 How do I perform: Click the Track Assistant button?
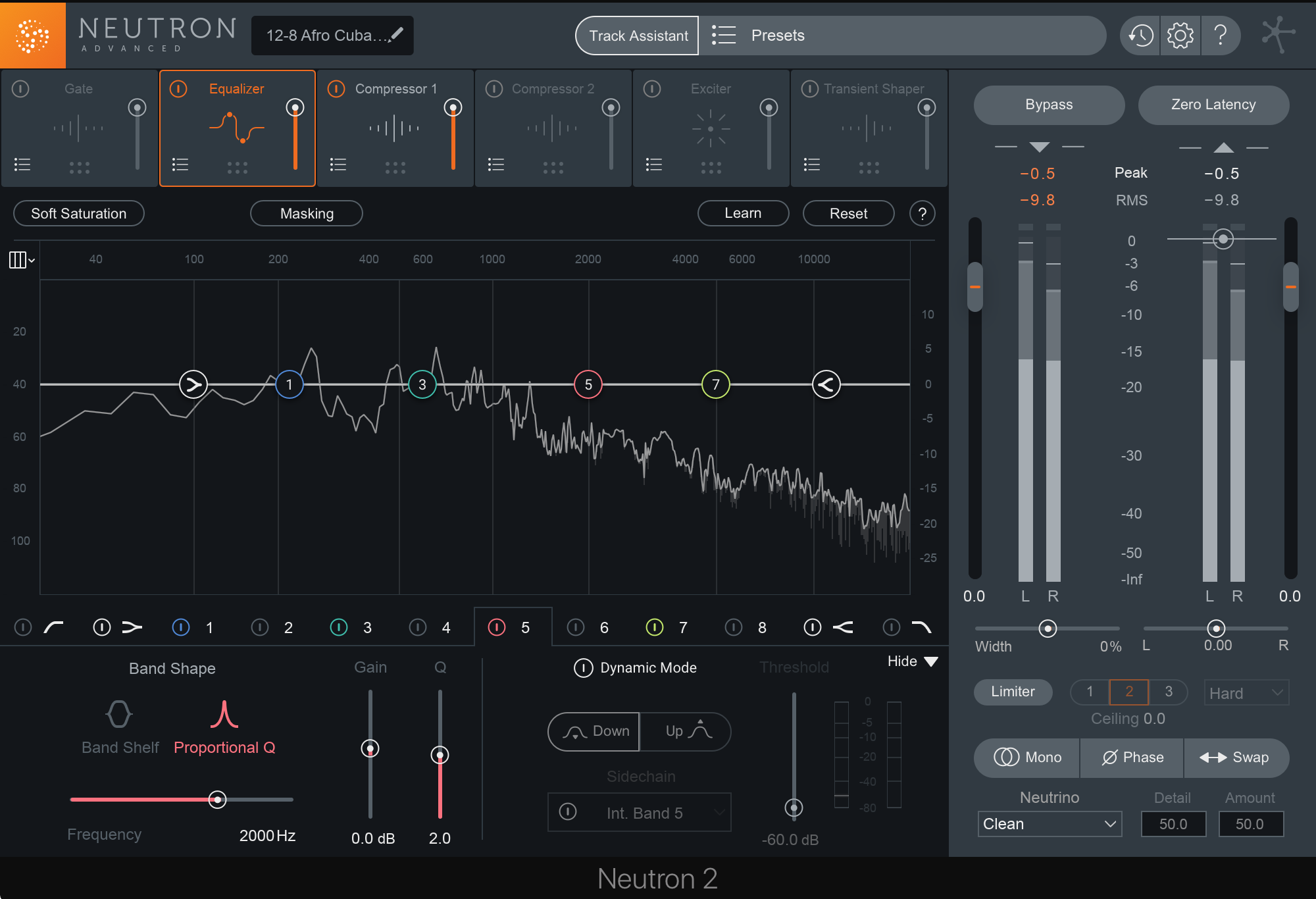[x=638, y=36]
